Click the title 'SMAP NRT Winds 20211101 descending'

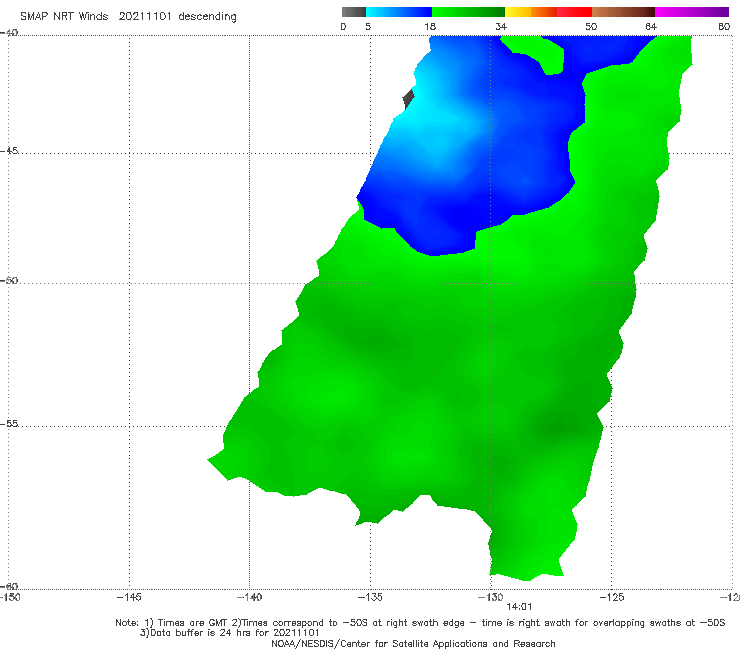(x=128, y=16)
